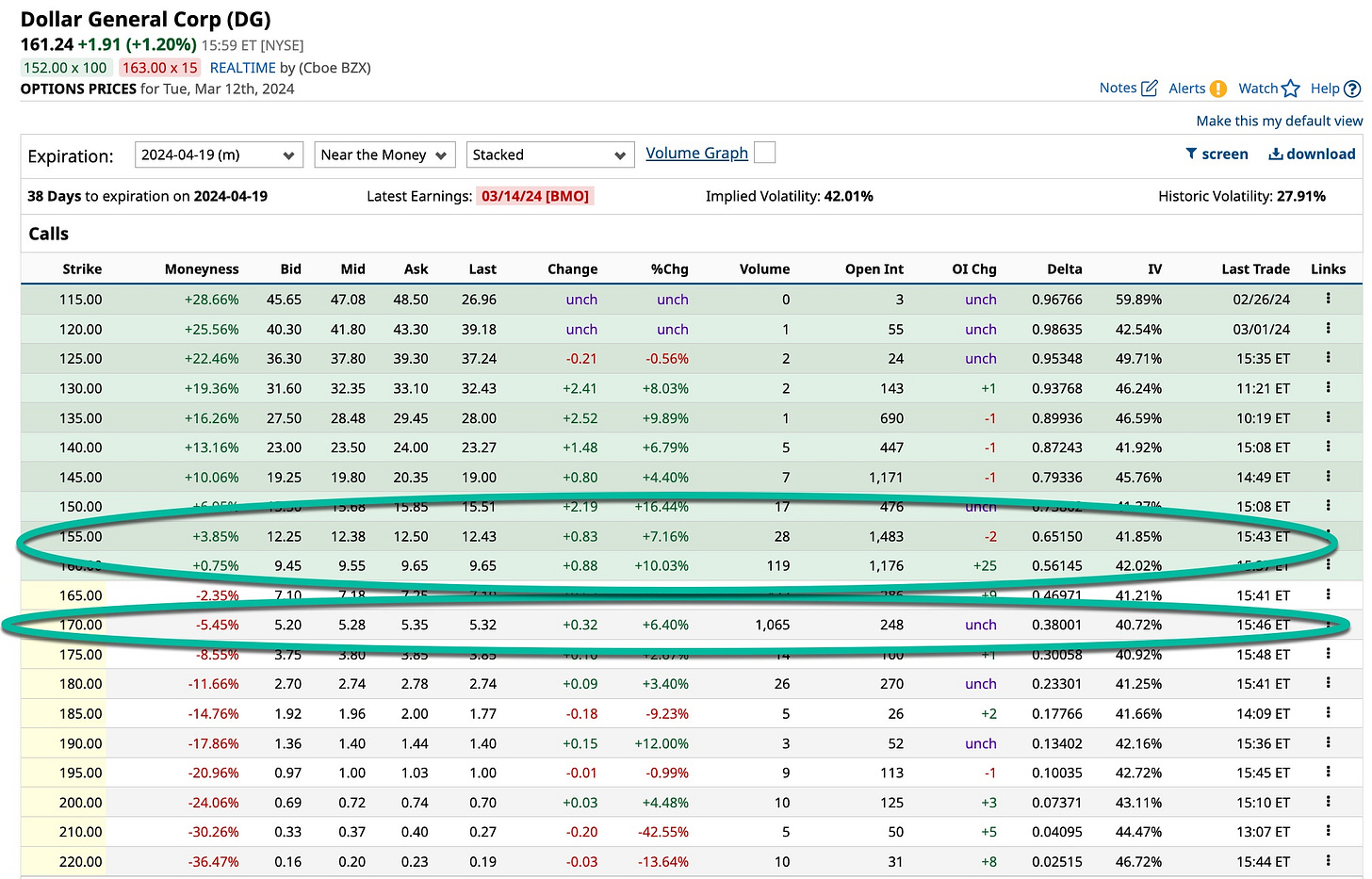This screenshot has height=879, width=1372.
Task: Open links menu for 160.00 strike
Action: click(1328, 565)
